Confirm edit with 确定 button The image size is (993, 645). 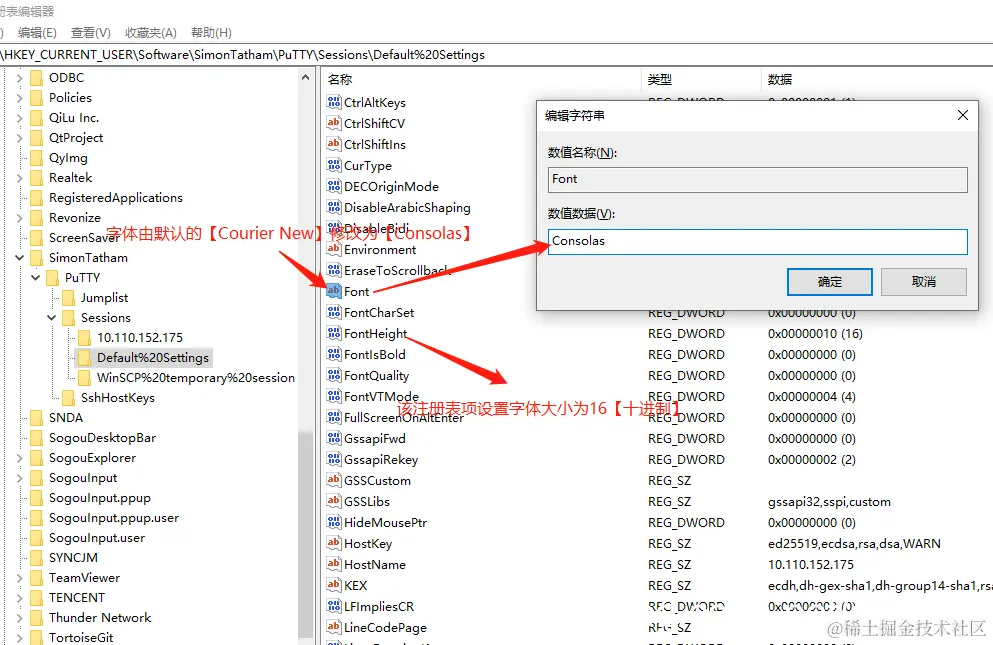(x=830, y=281)
